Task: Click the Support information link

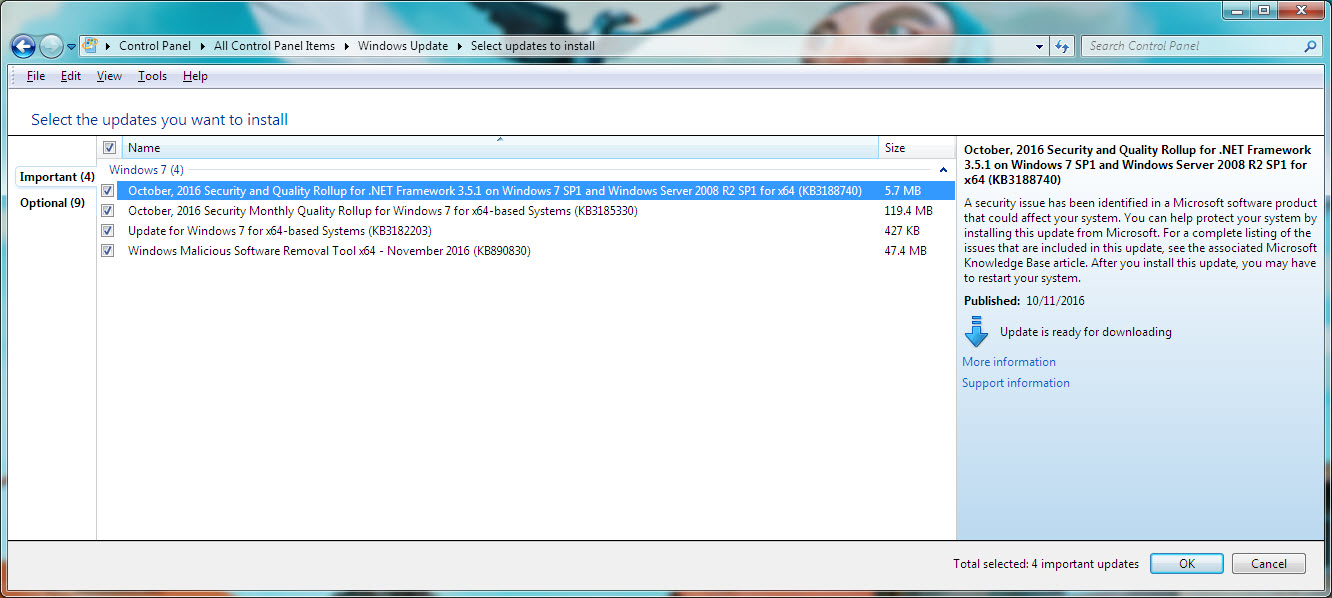Action: (x=1015, y=383)
